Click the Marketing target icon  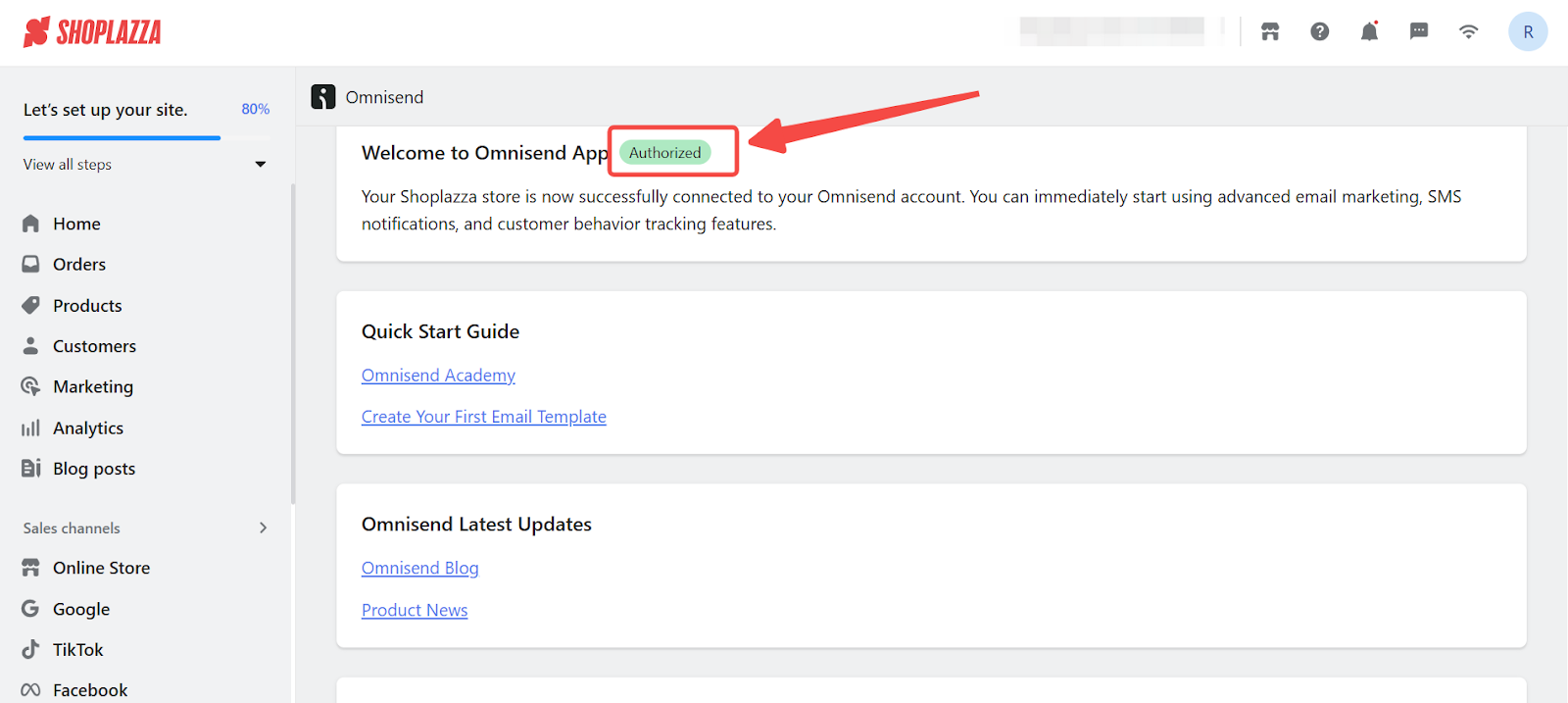(31, 386)
